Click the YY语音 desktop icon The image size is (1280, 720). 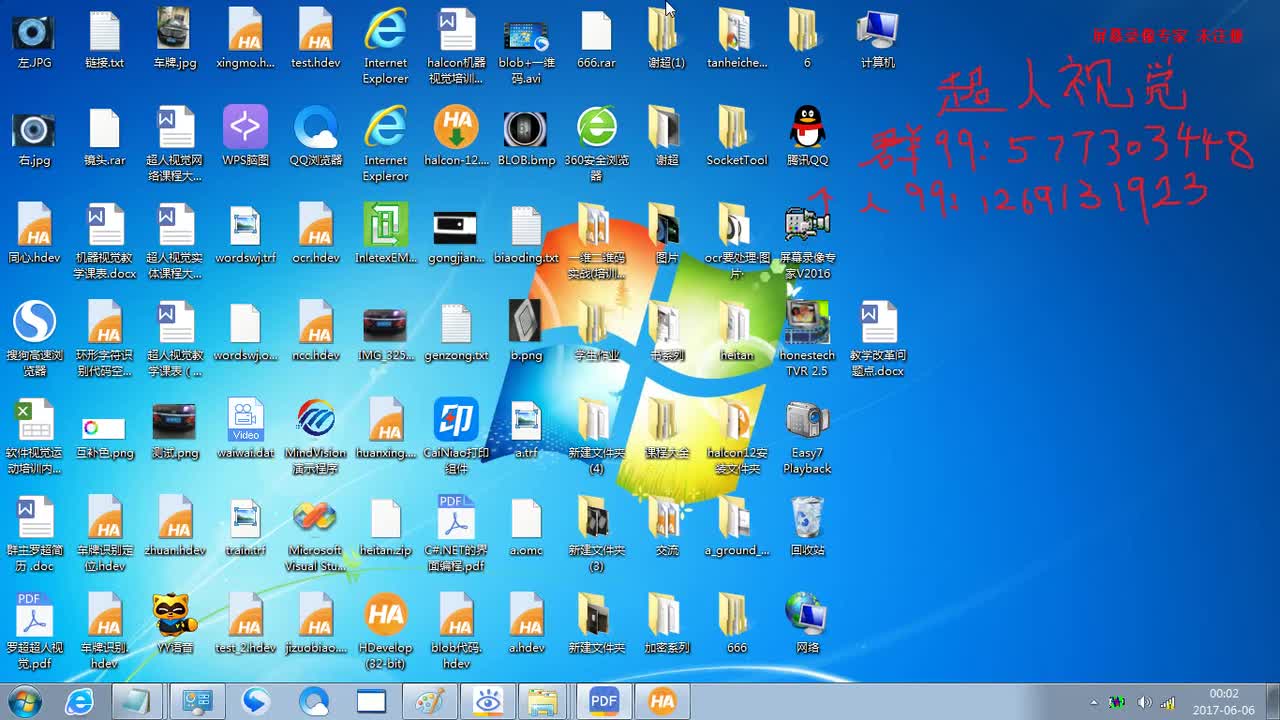[x=175, y=623]
